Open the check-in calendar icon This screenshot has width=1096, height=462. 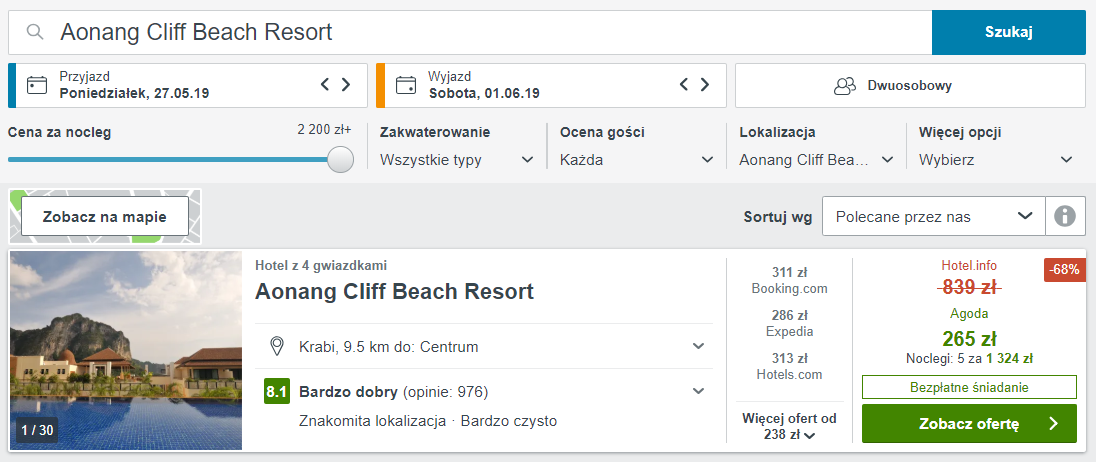point(36,85)
